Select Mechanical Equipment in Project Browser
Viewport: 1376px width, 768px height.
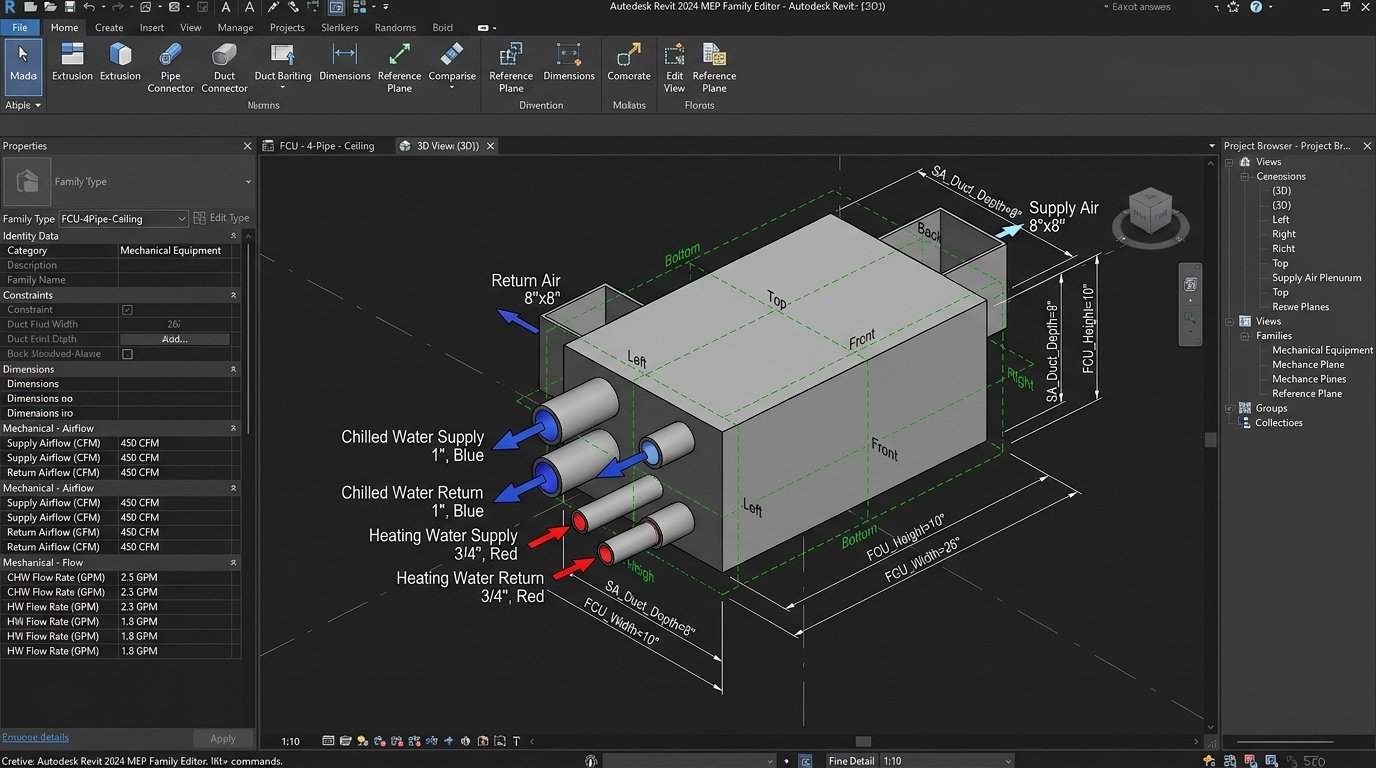[1322, 350]
